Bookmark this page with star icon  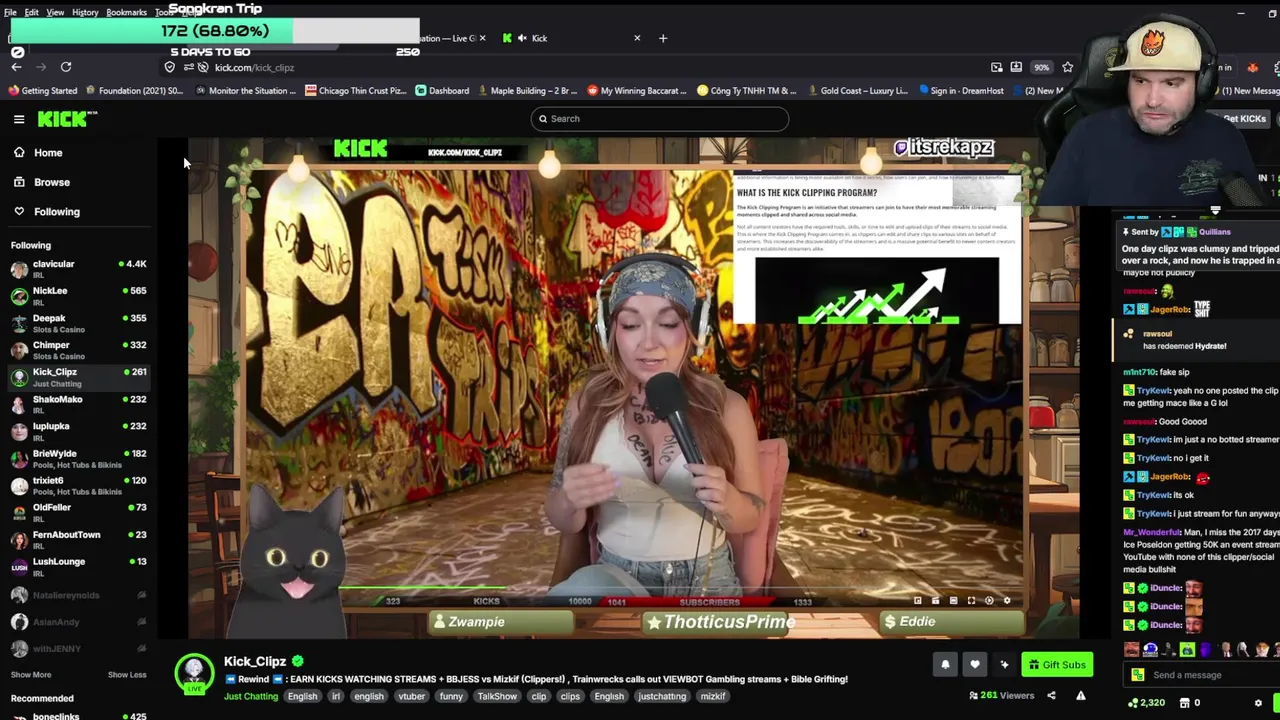point(1068,67)
